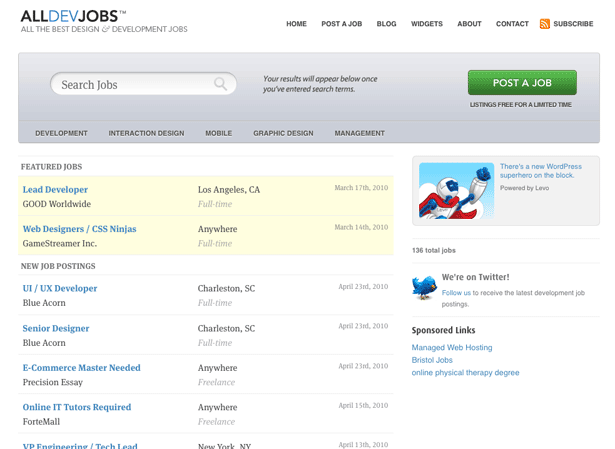Open the Senior Designer job listing

click(x=56, y=329)
